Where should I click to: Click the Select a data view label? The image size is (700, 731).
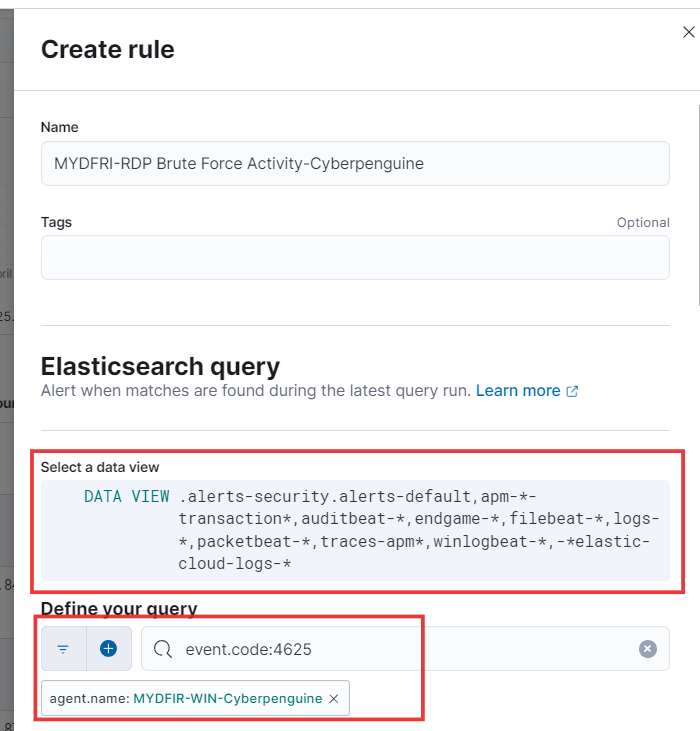[x=100, y=467]
